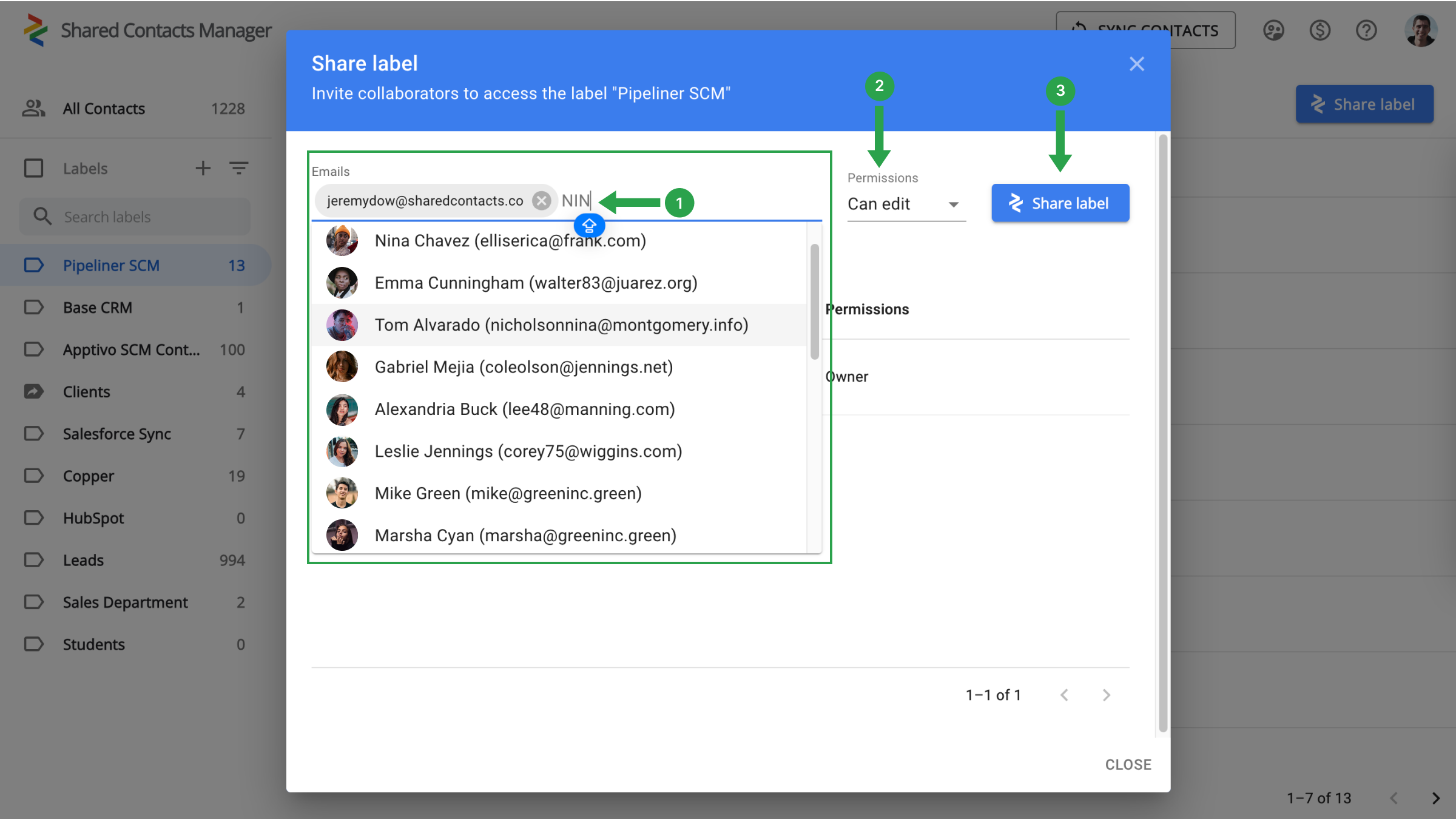Open the dollar billing icon in header

1319,30
